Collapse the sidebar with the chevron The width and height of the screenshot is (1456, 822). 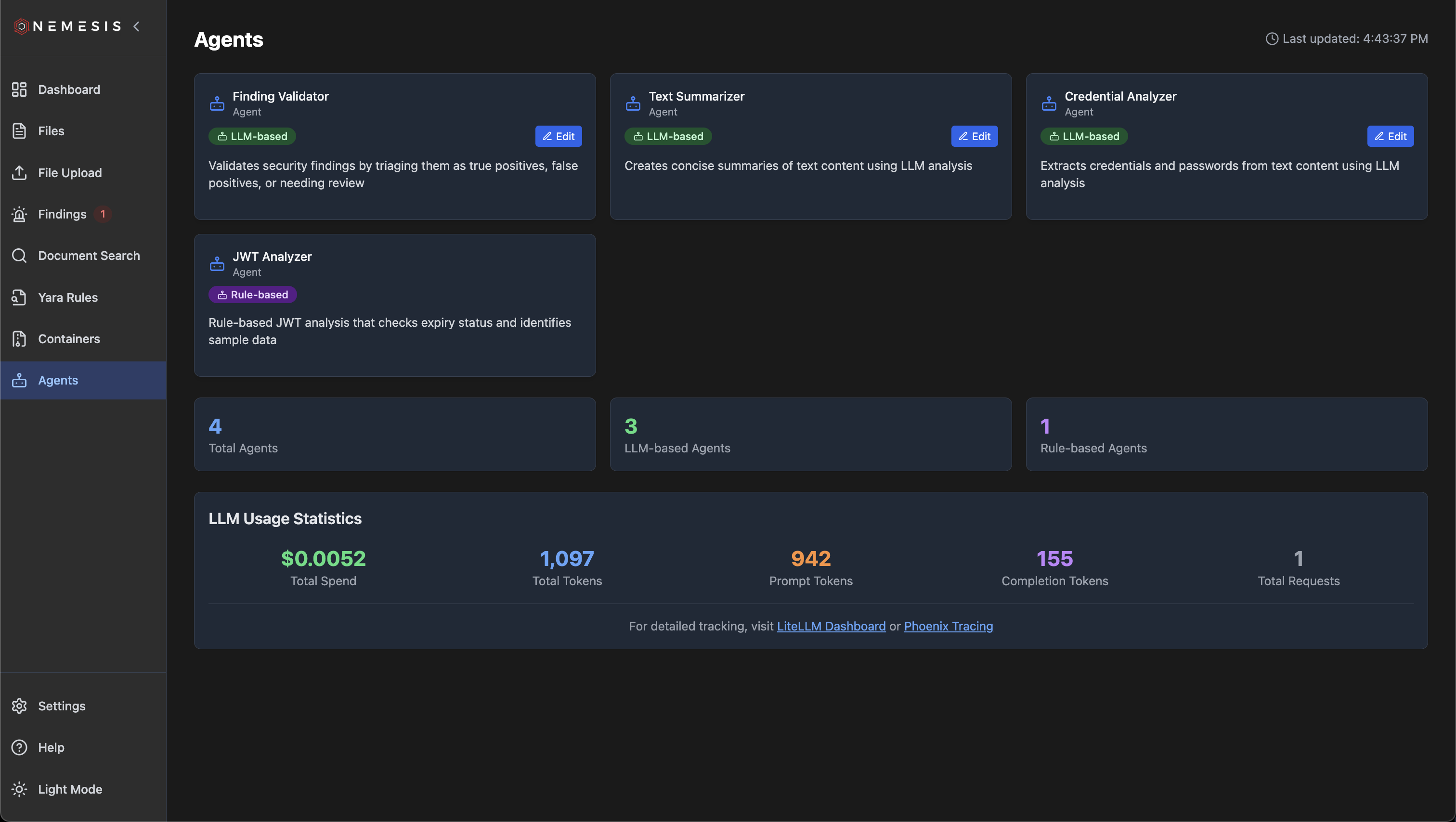pyautogui.click(x=136, y=26)
